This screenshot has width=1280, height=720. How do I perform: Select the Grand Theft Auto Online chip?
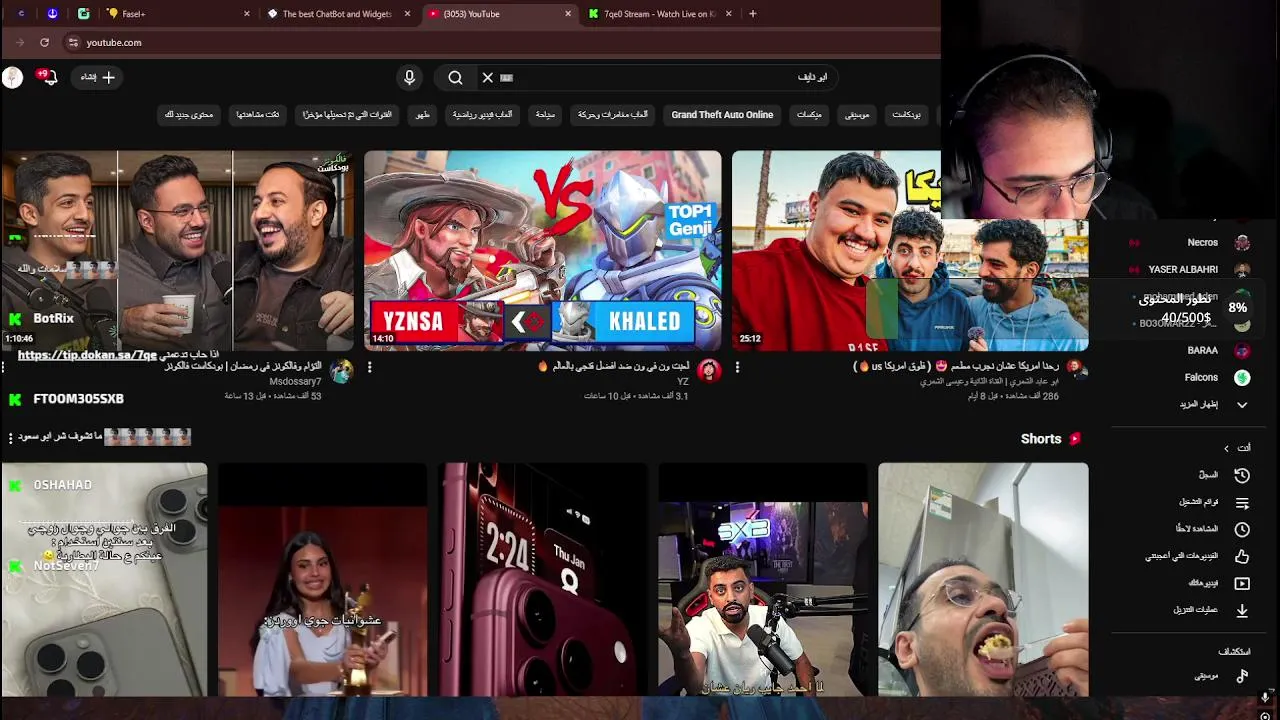click(x=722, y=115)
